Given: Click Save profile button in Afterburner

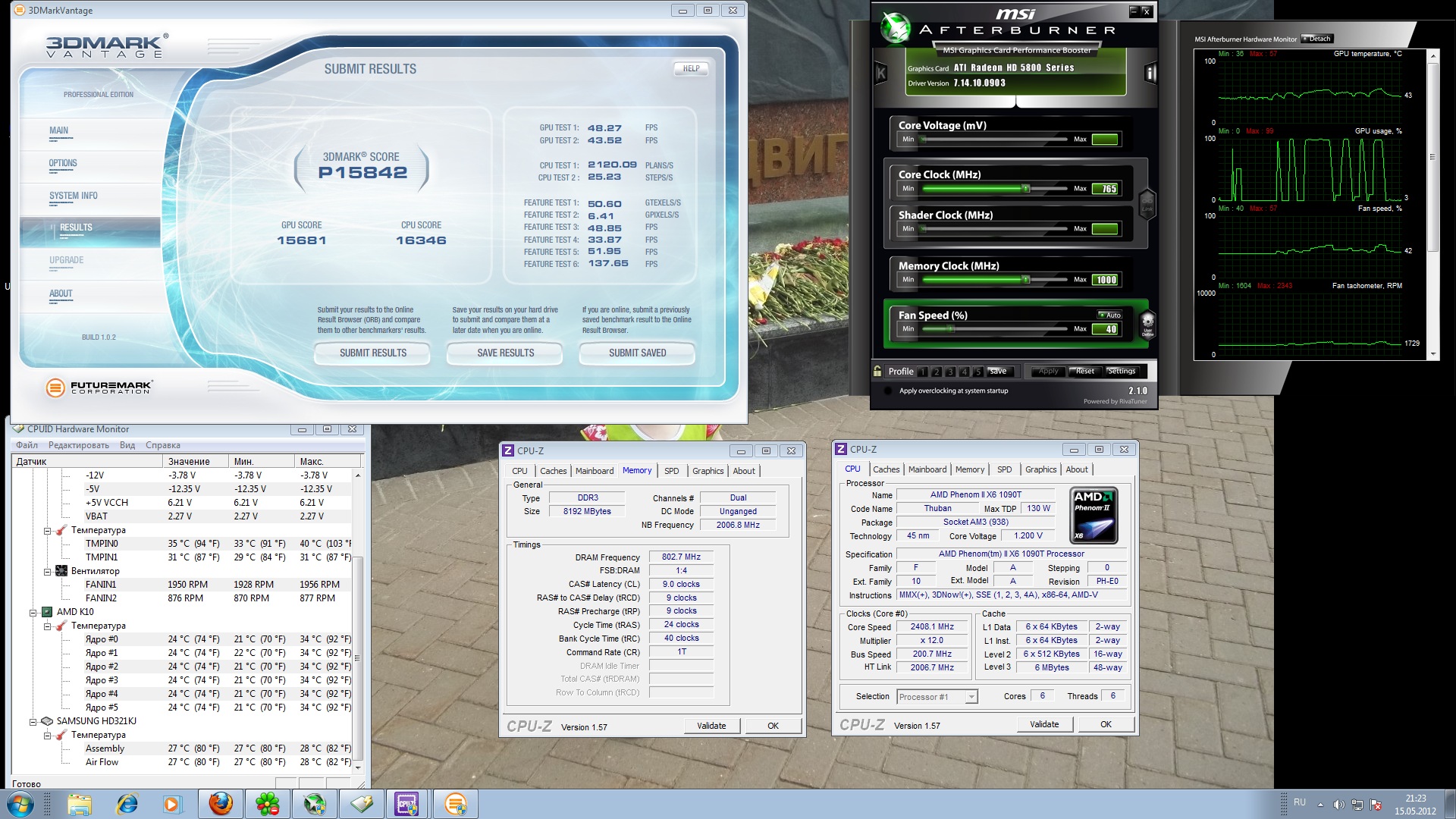Looking at the screenshot, I should 999,372.
